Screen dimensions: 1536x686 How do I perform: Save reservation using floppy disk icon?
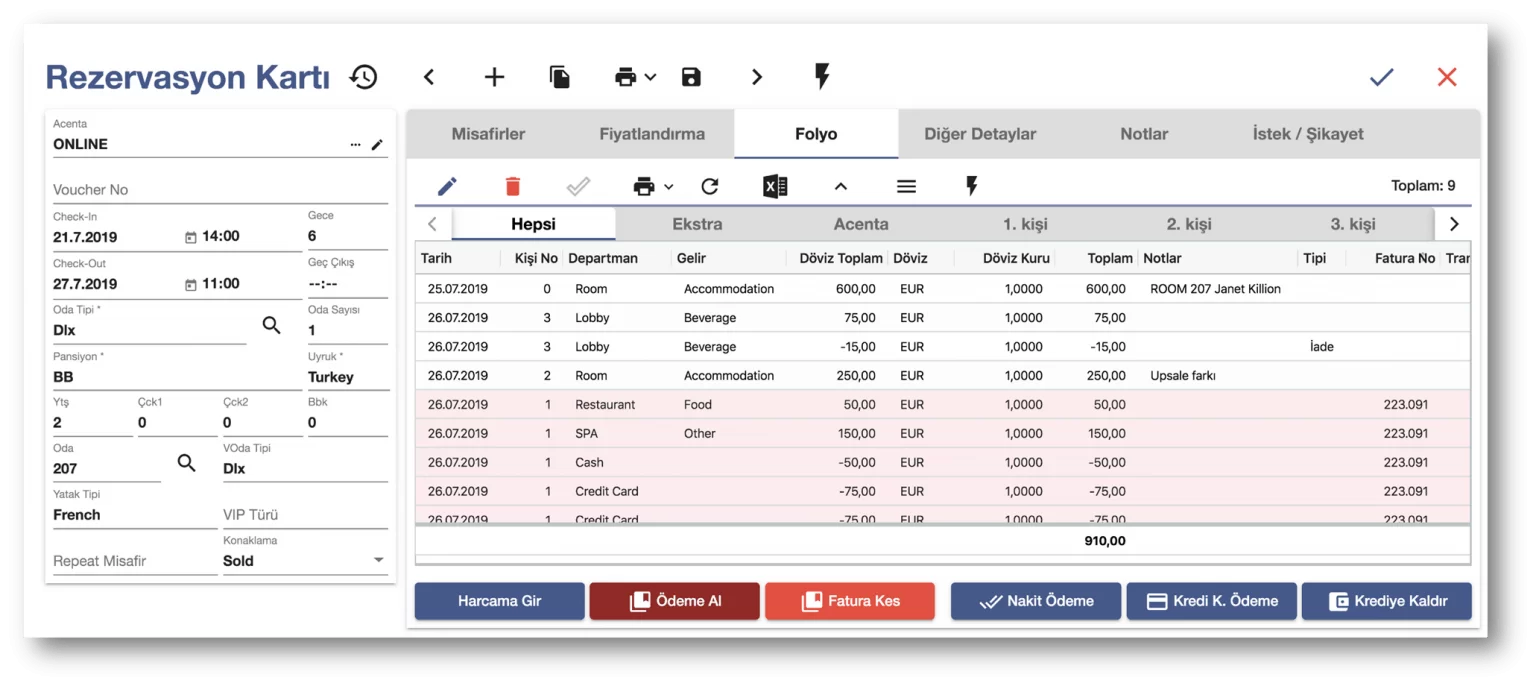pos(691,77)
